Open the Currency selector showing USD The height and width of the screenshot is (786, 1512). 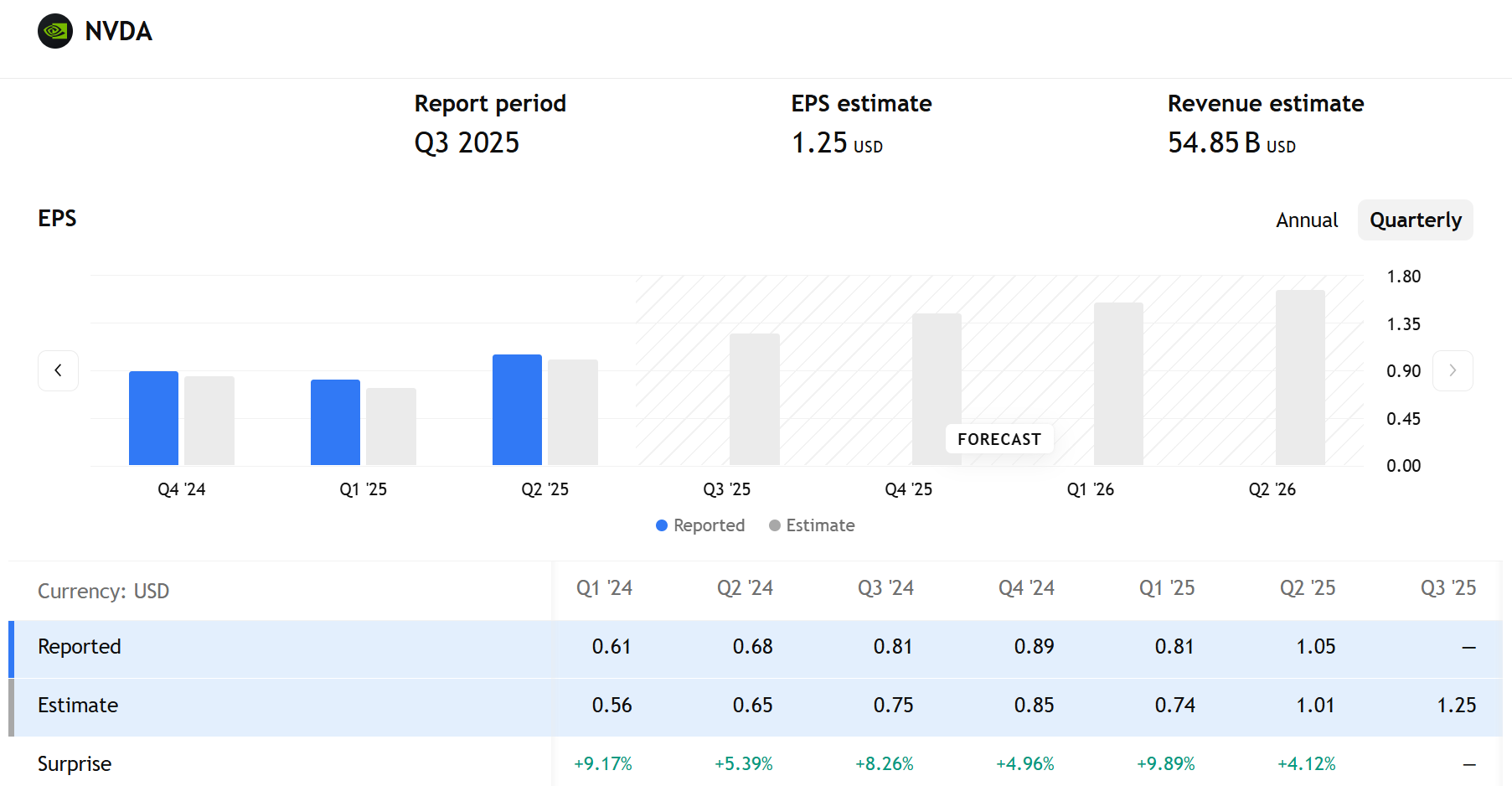(104, 591)
